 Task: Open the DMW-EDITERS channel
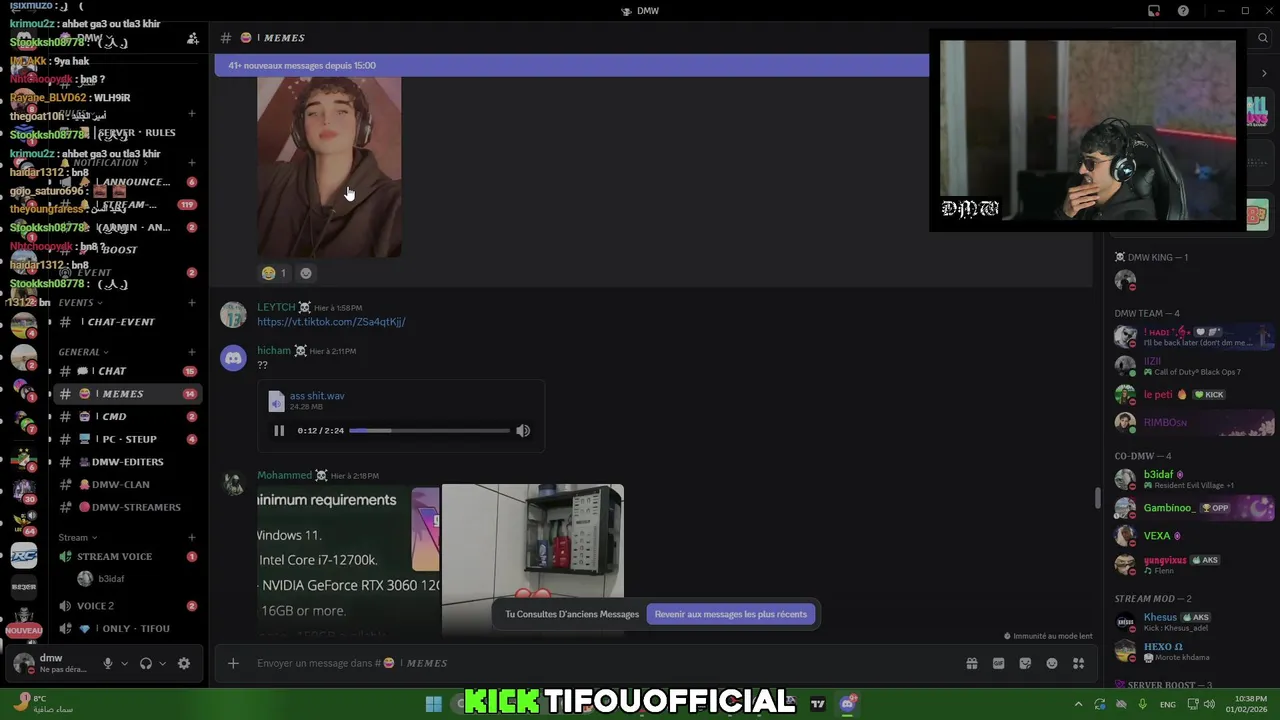[x=126, y=462]
